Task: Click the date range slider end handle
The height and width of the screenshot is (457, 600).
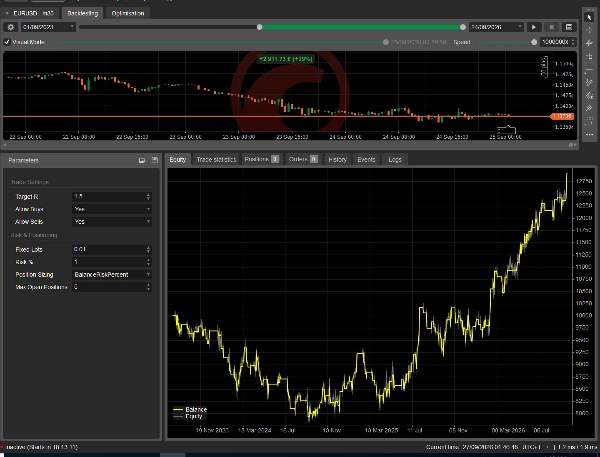Action: pos(463,27)
